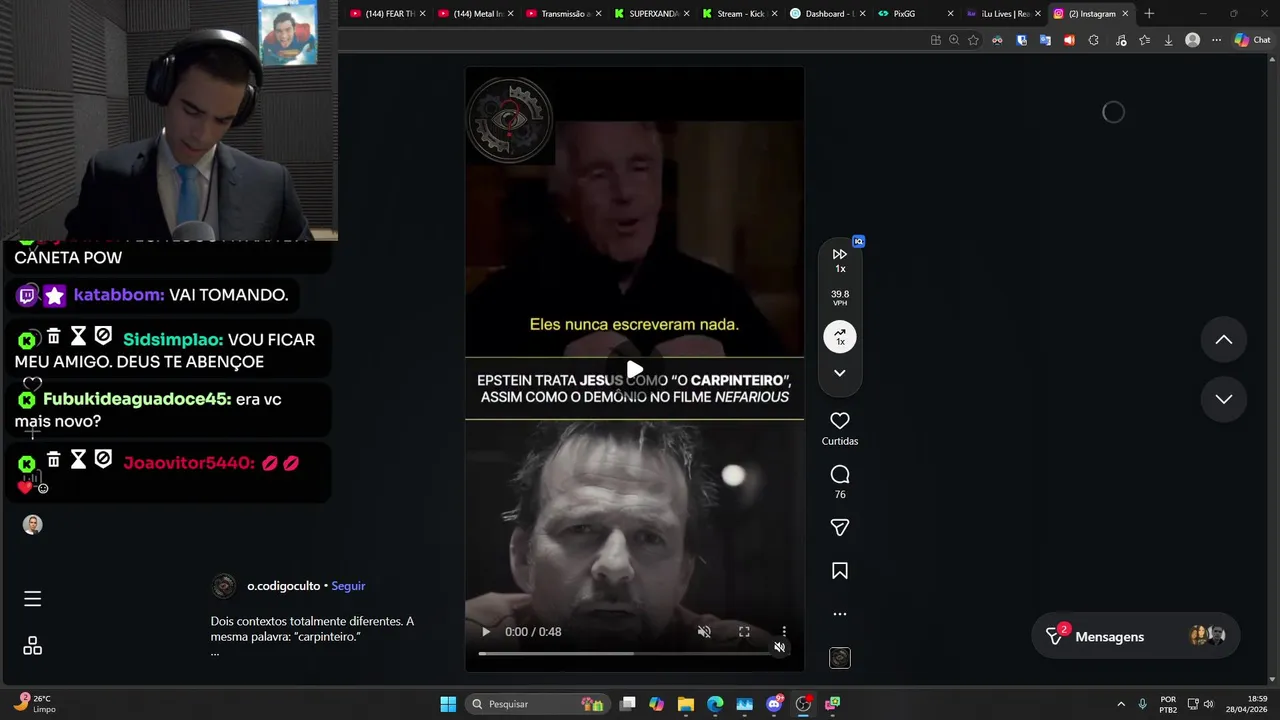This screenshot has height=720, width=1280.
Task: Open the Instagram hamburger menu
Action: pyautogui.click(x=32, y=598)
